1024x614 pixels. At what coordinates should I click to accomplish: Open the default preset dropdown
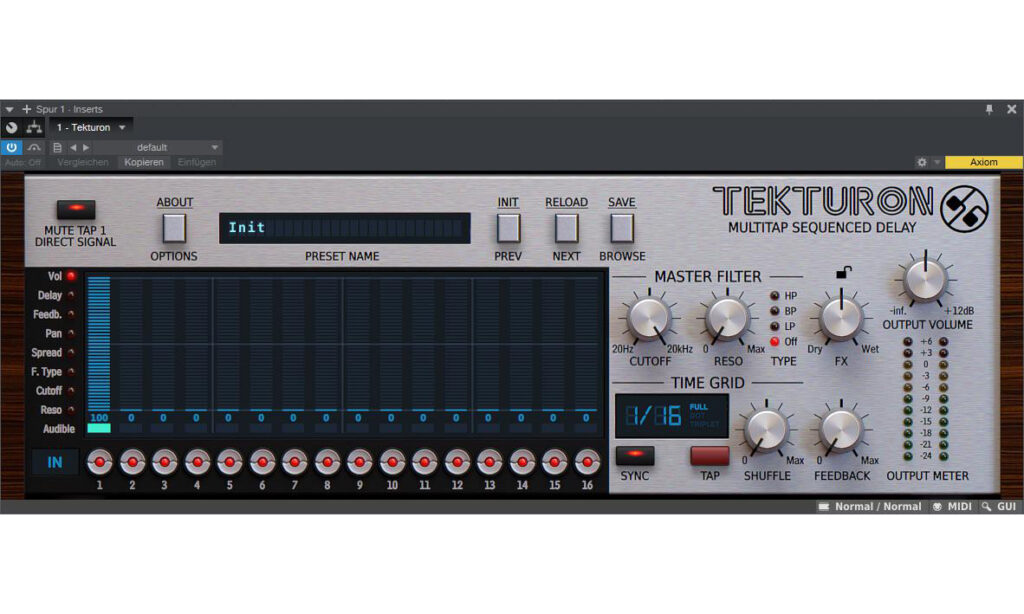point(157,148)
